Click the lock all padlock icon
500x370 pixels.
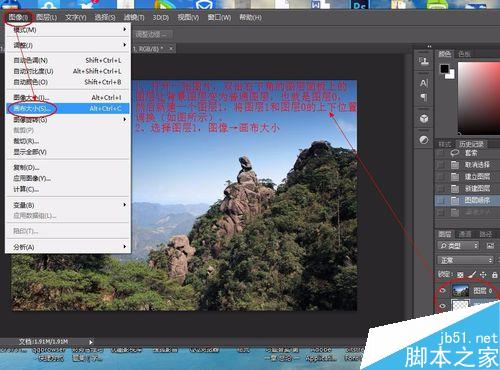click(x=495, y=275)
